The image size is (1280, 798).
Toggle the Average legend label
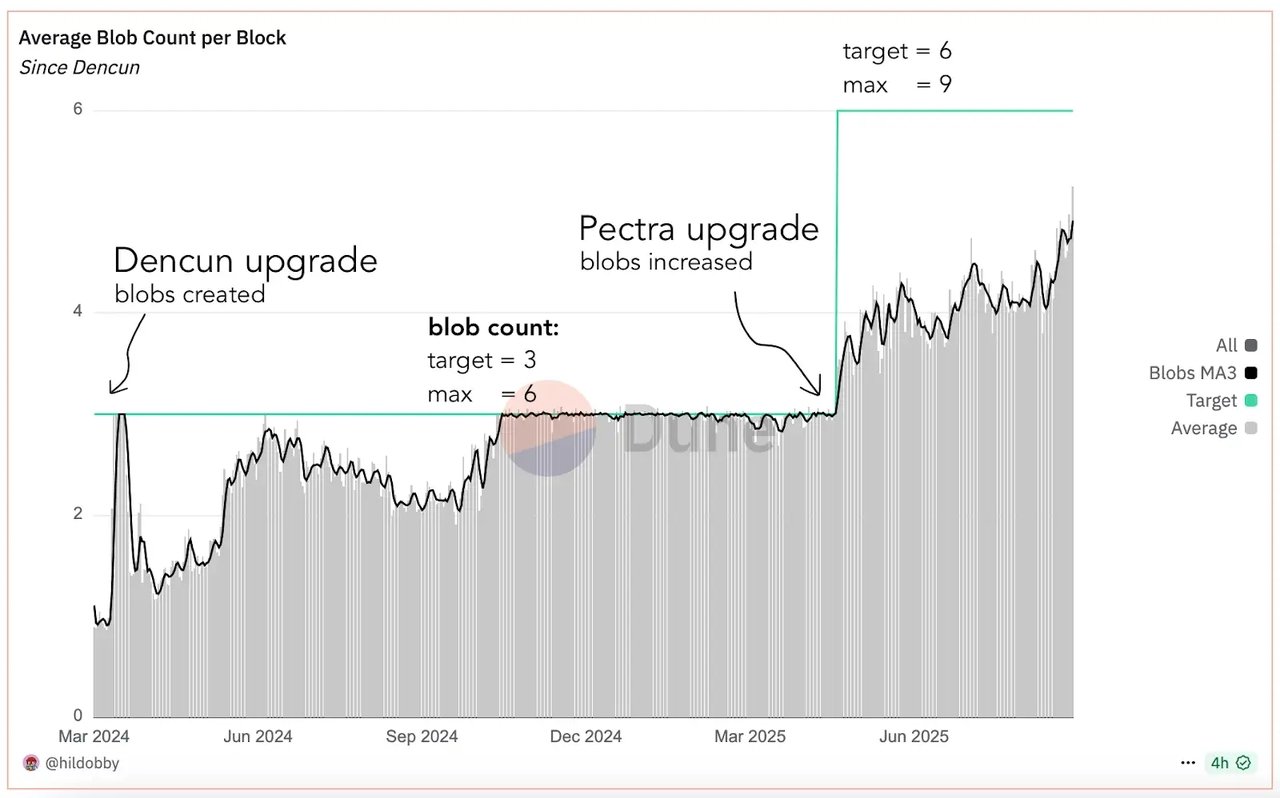1204,428
